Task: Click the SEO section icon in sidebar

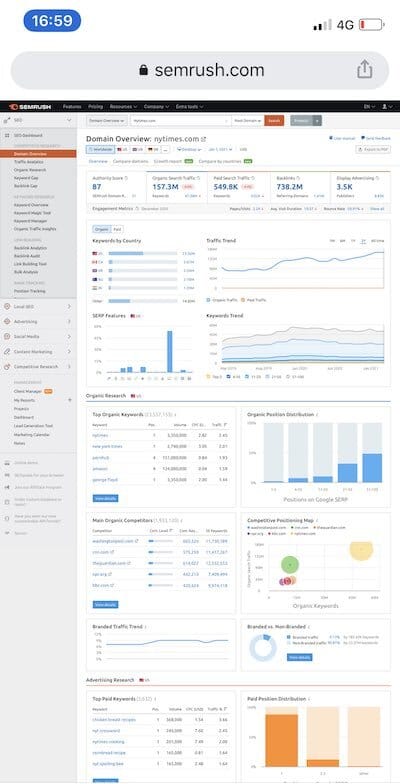Action: click(6, 120)
